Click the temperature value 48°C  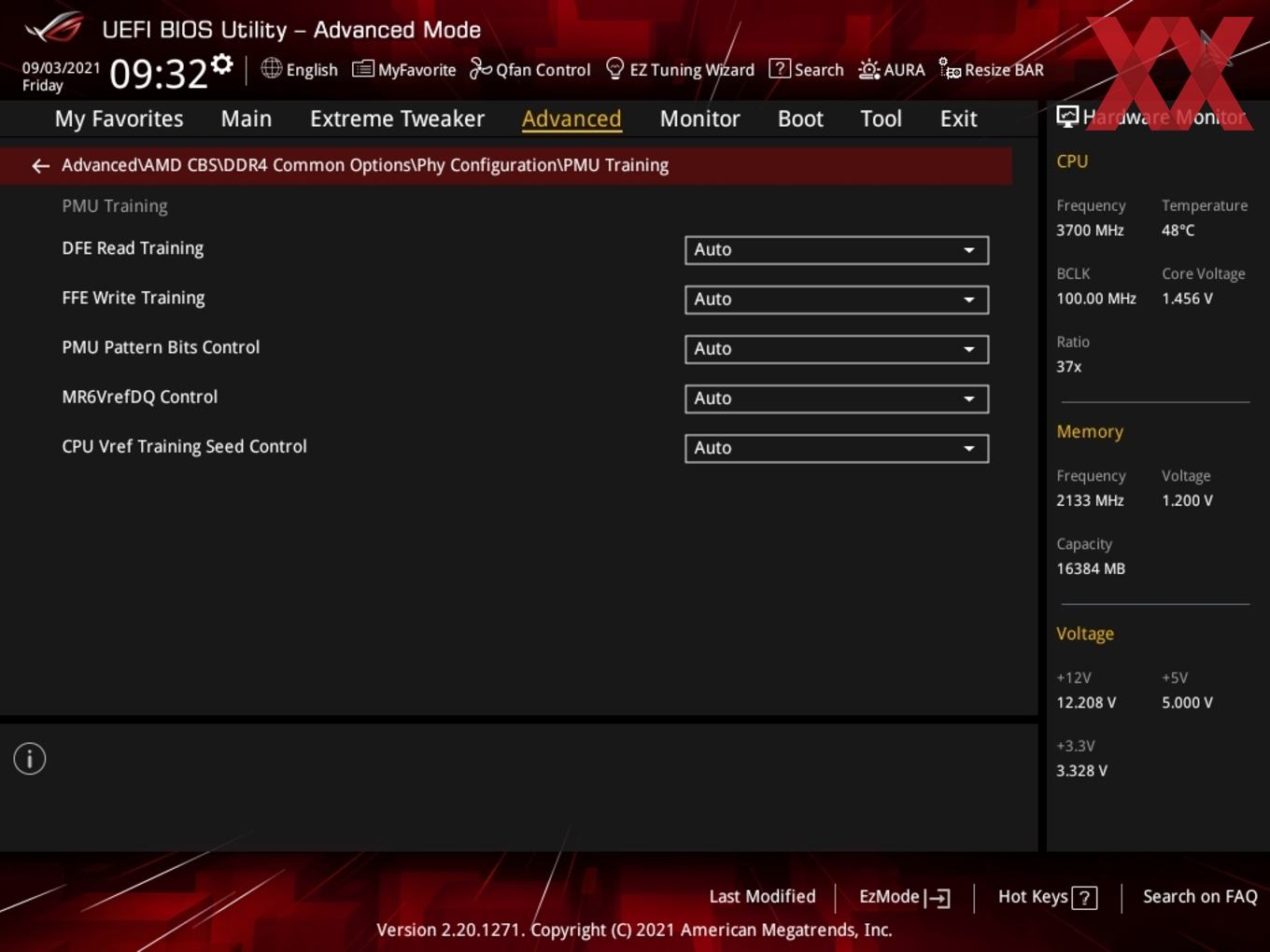1178,231
